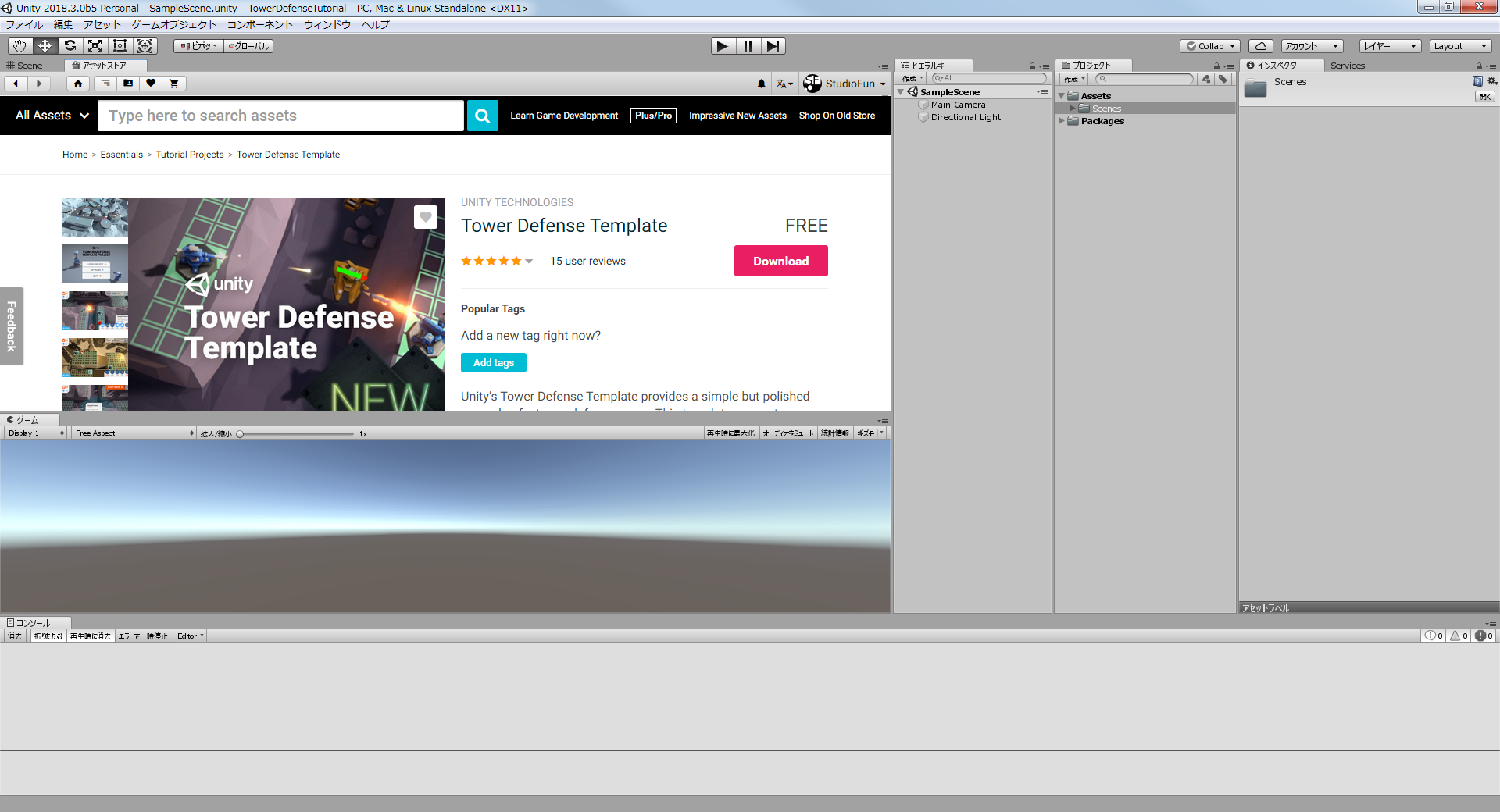Click the Pause button in the toolbar
The height and width of the screenshot is (812, 1500).
[748, 46]
